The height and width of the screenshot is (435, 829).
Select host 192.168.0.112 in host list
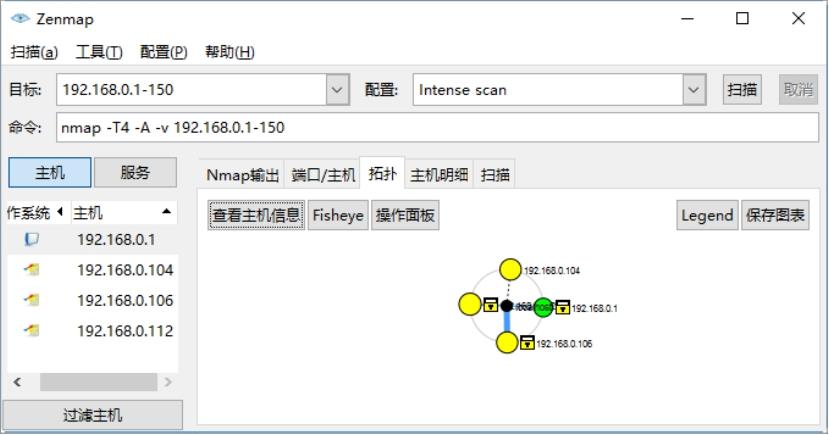[x=93, y=331]
